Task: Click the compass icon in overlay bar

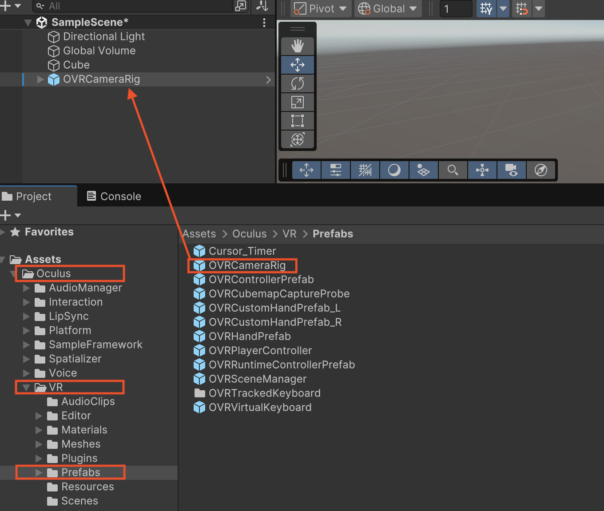Action: point(540,170)
